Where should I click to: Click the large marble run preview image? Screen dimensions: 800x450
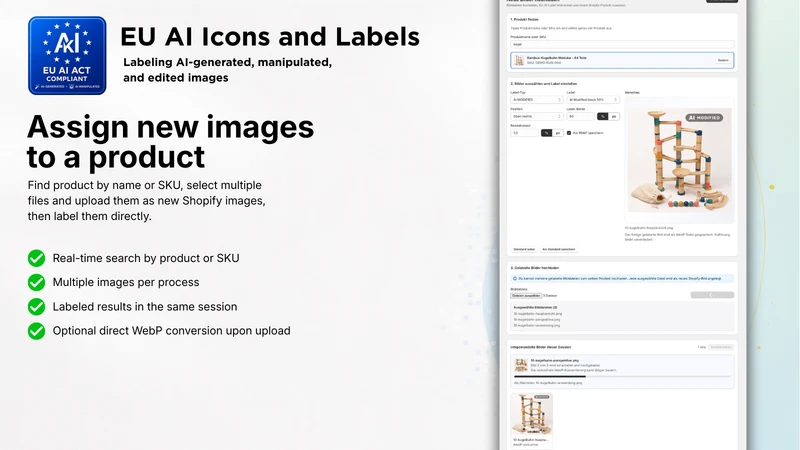point(679,160)
